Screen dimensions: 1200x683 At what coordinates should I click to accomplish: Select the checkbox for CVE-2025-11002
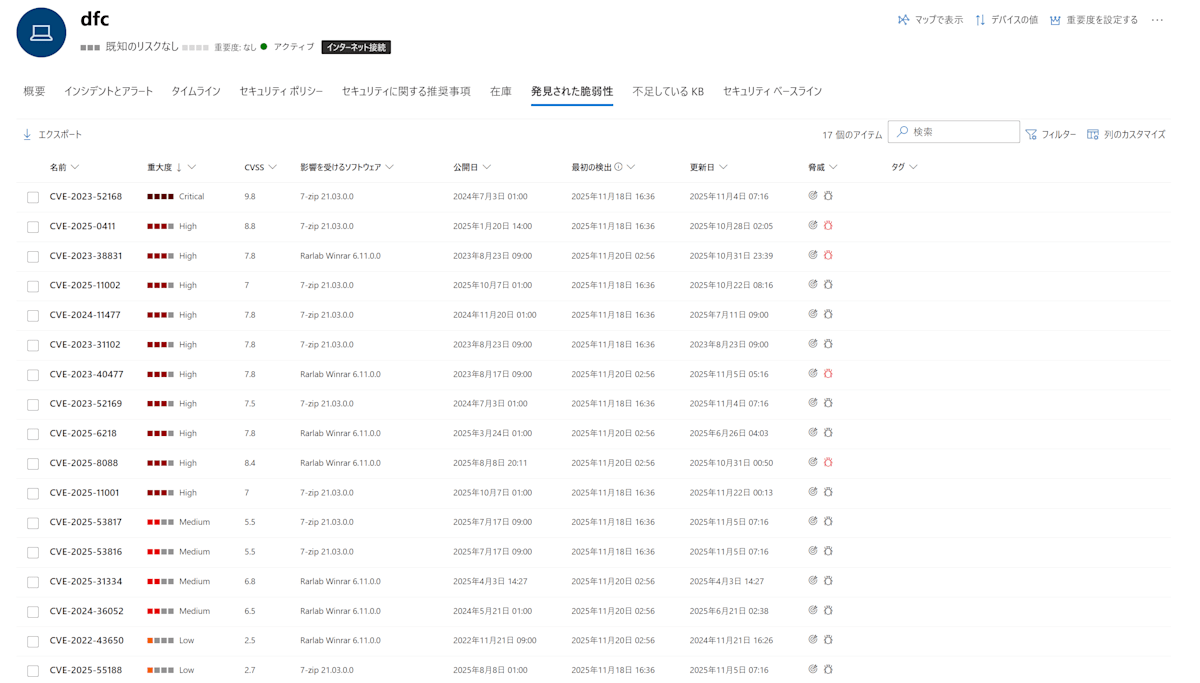33,286
